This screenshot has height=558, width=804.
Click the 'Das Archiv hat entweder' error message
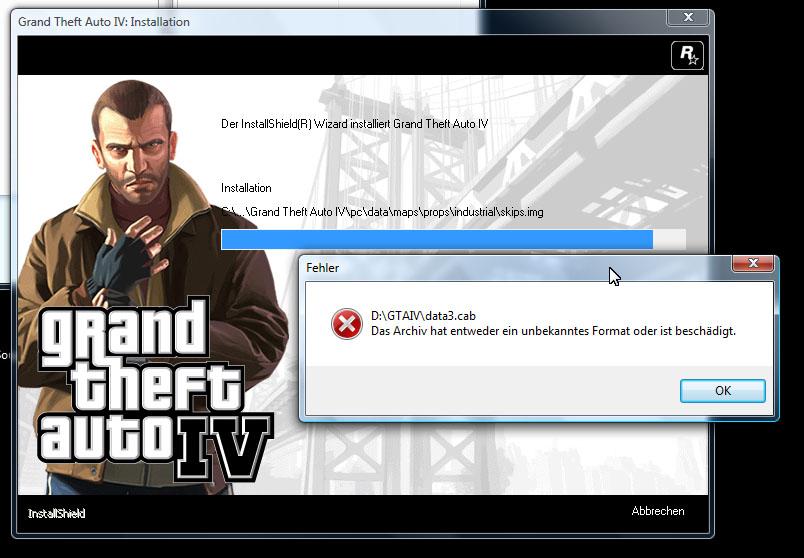[553, 331]
